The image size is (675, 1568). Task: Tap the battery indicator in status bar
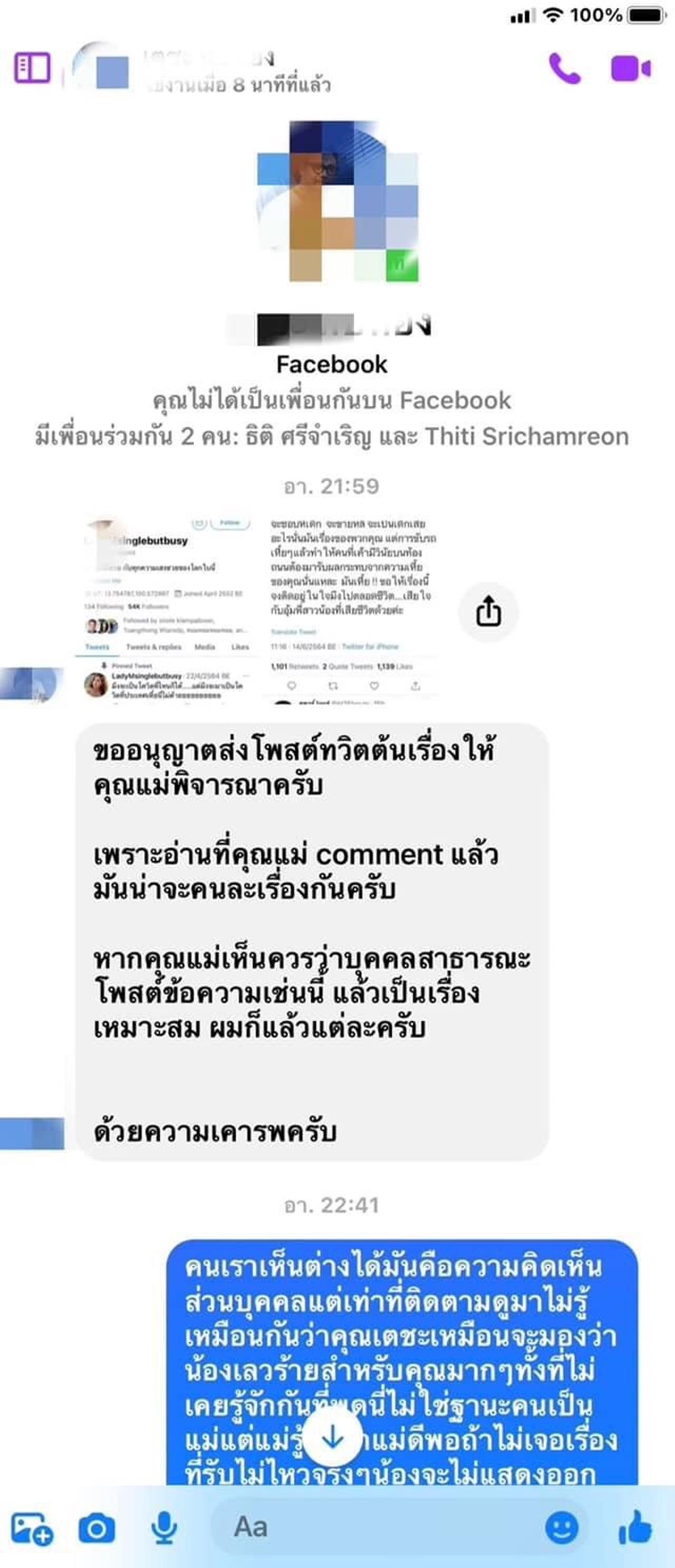(x=648, y=15)
